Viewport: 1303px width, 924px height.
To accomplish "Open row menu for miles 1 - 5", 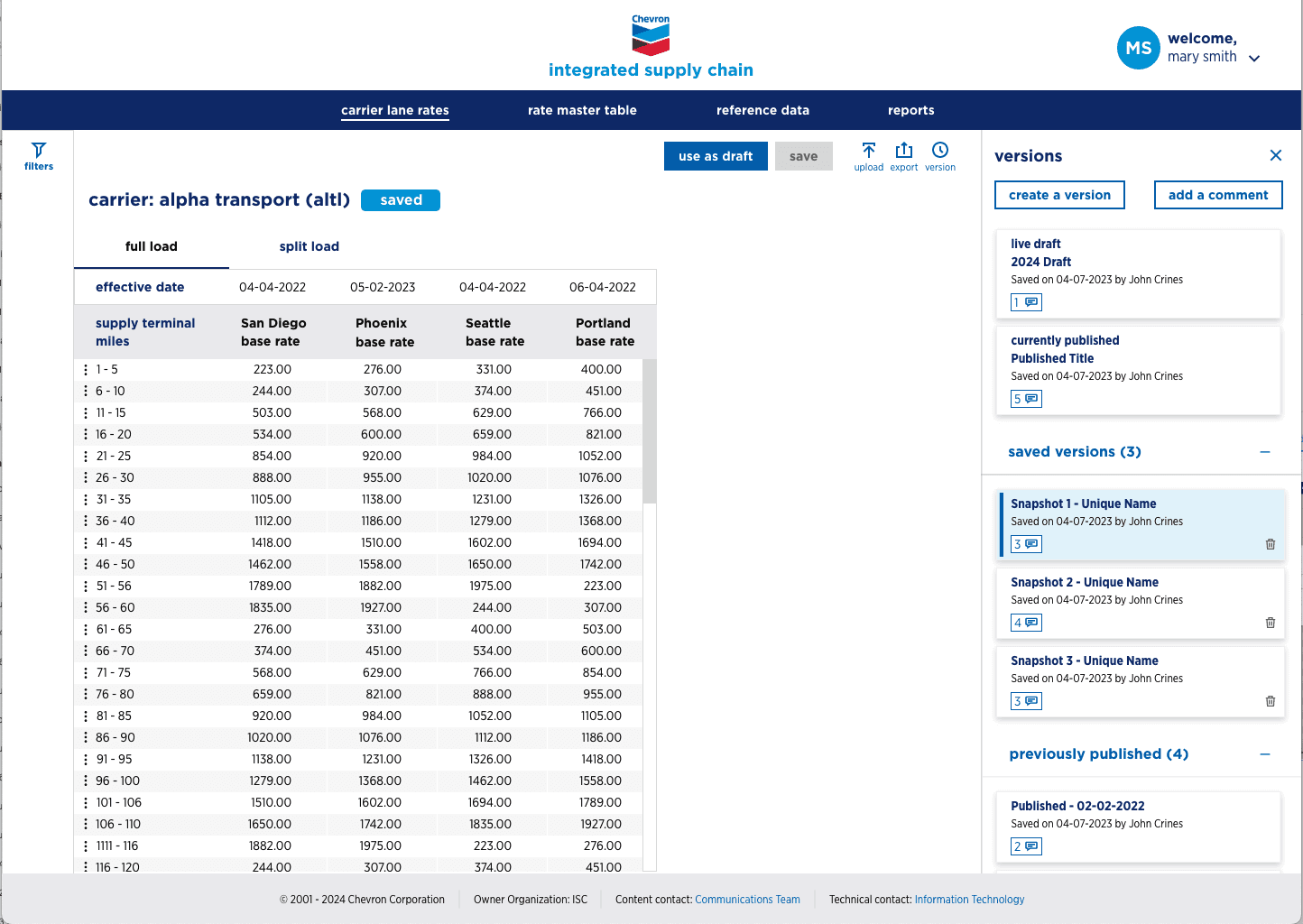I will [86, 370].
